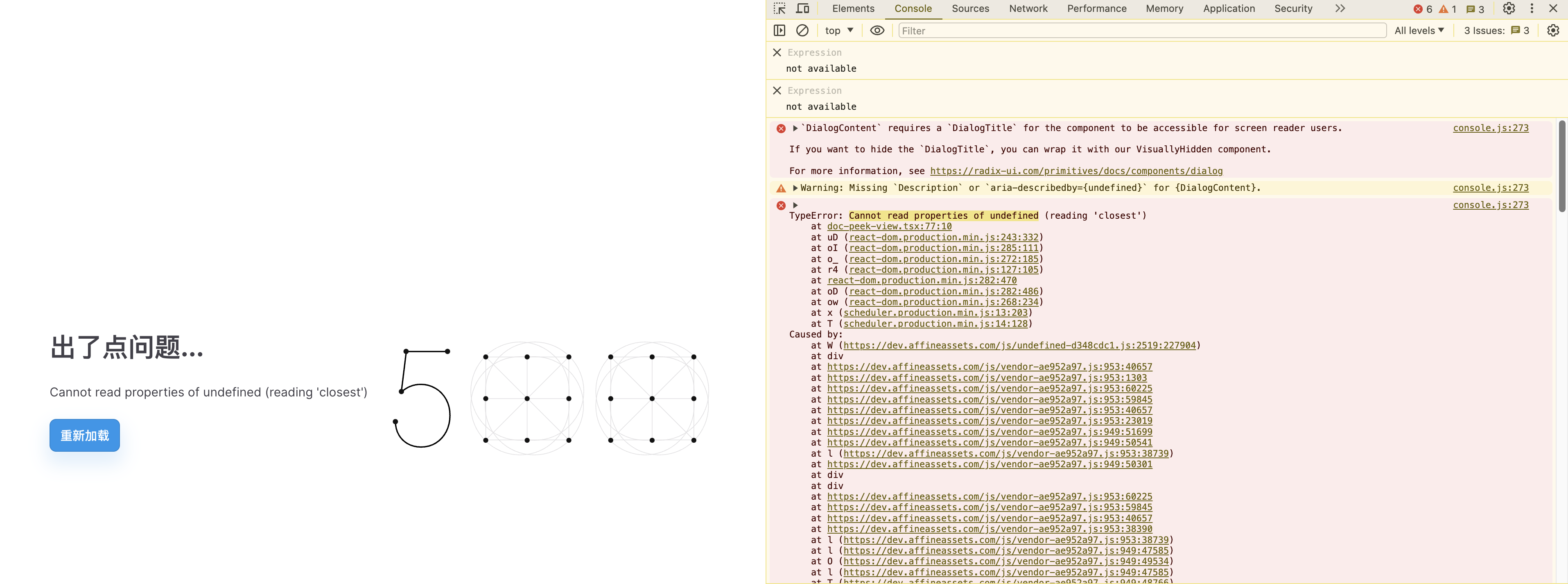The image size is (1568, 584).
Task: Click the console Filter input field
Action: point(1141,30)
